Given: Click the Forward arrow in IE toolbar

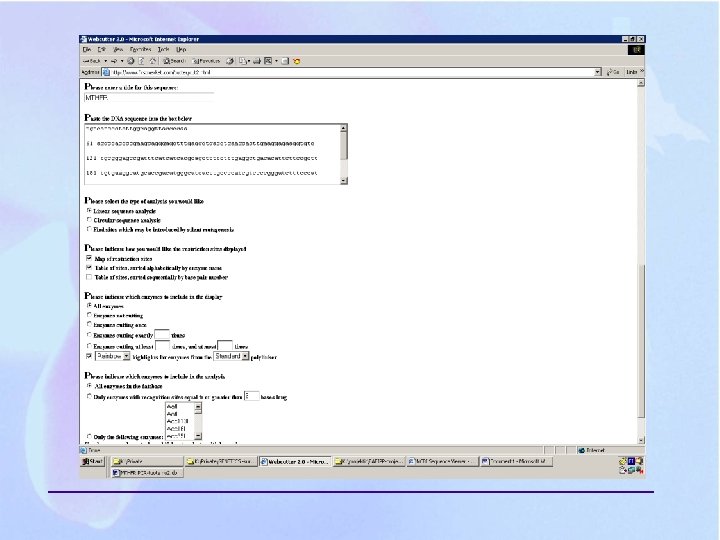Looking at the screenshot, I should pyautogui.click(x=115, y=61).
